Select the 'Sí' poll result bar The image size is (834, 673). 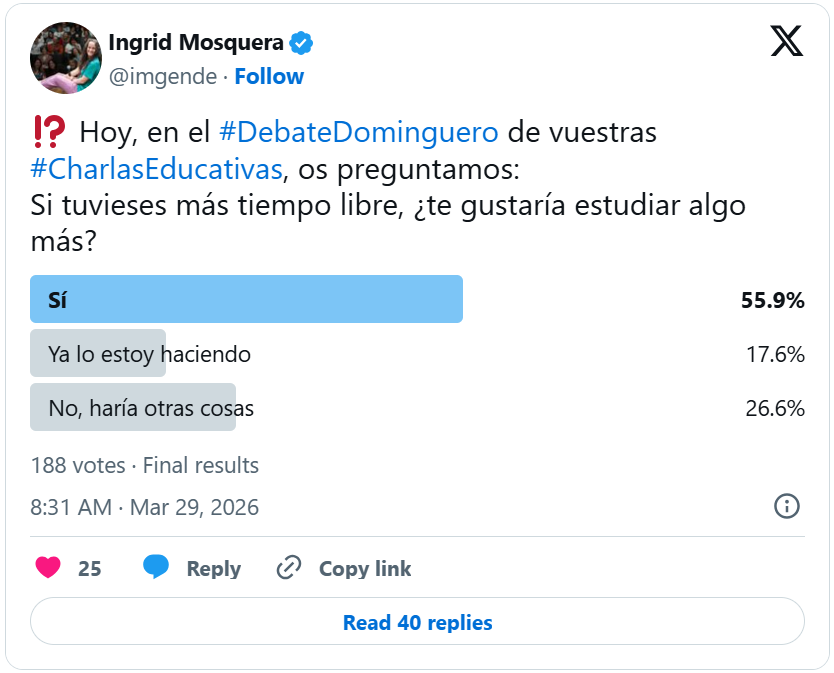(246, 299)
